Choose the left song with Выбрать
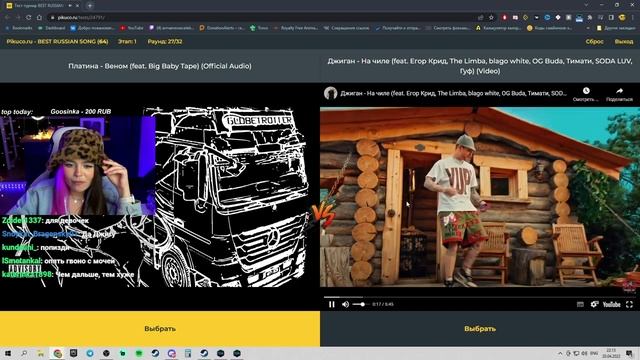The image size is (640, 360). [160, 329]
